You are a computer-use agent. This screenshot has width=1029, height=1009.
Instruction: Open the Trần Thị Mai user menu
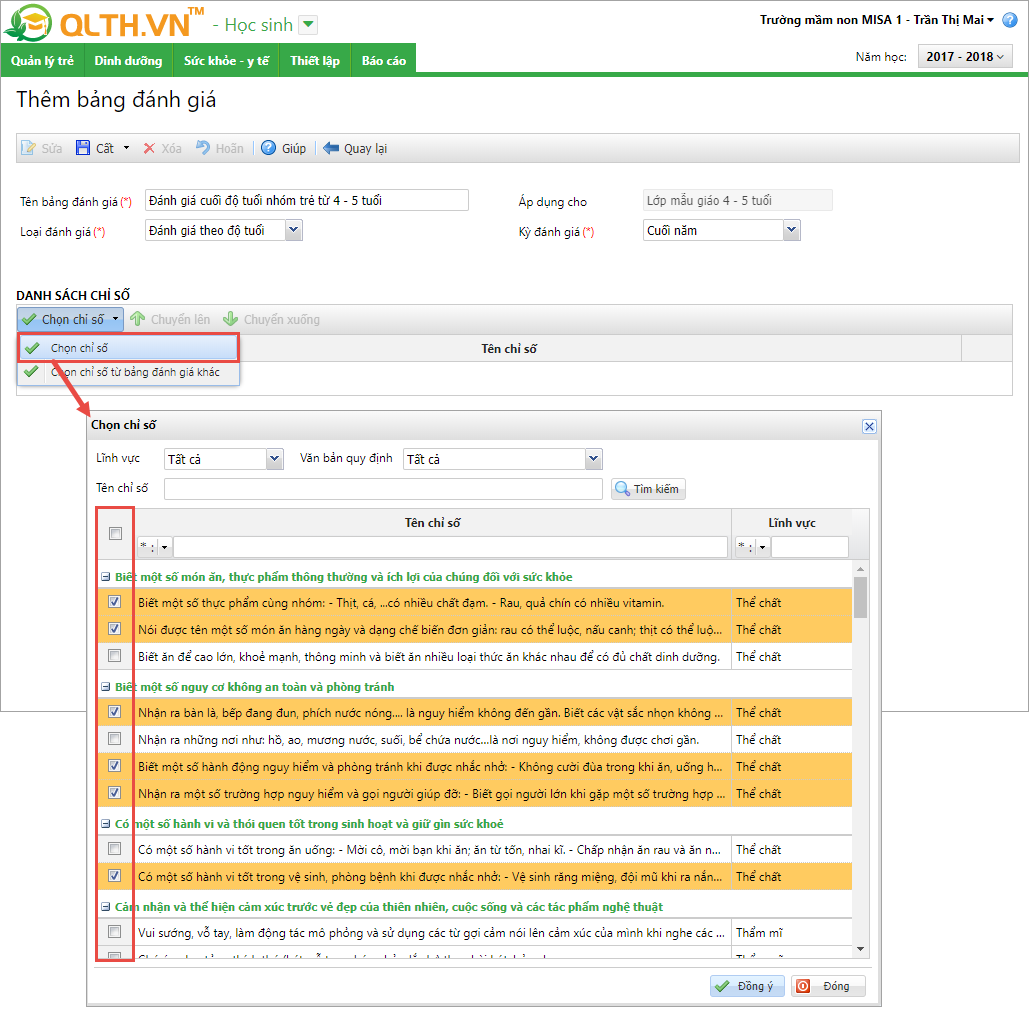point(954,20)
